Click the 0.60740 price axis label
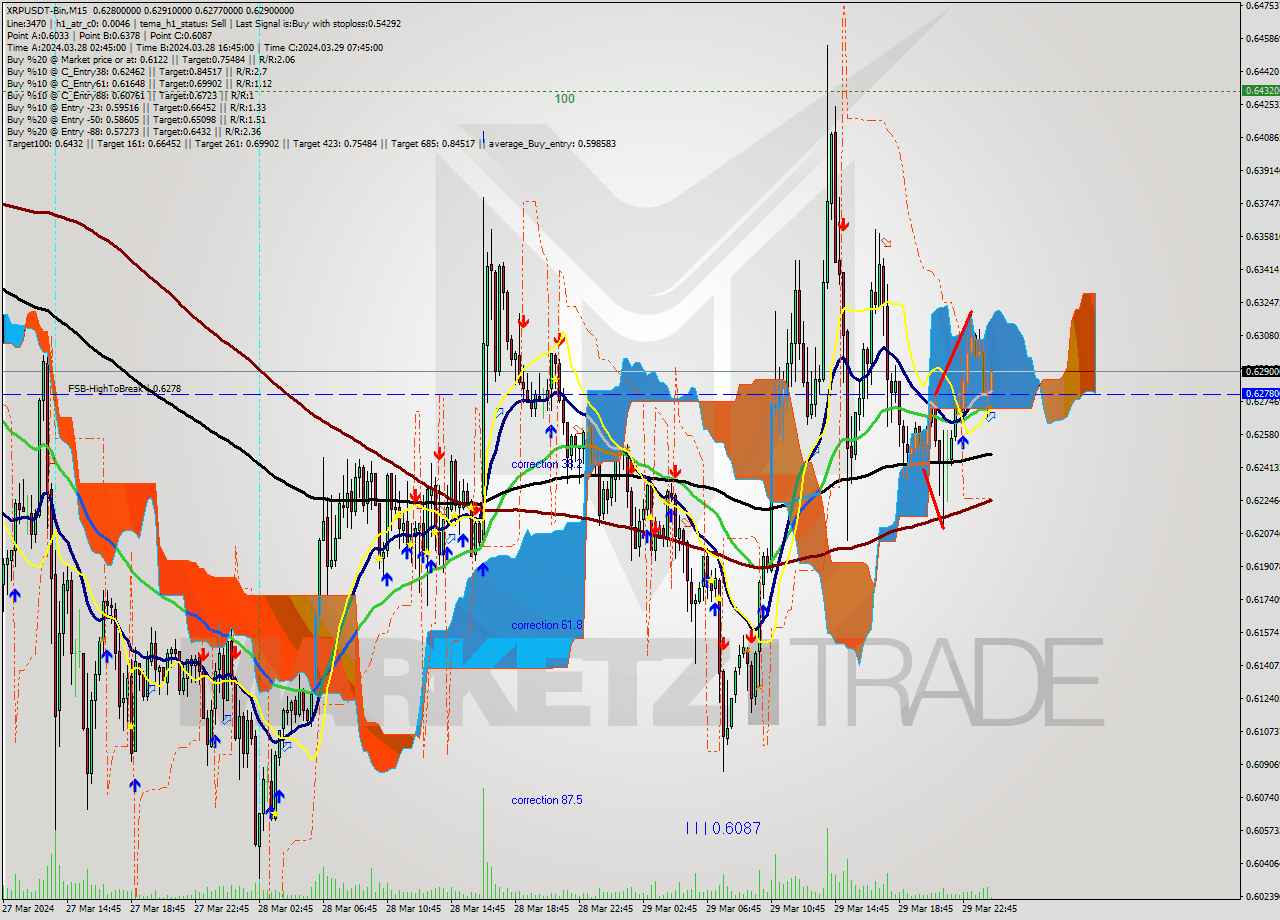 tap(1262, 798)
